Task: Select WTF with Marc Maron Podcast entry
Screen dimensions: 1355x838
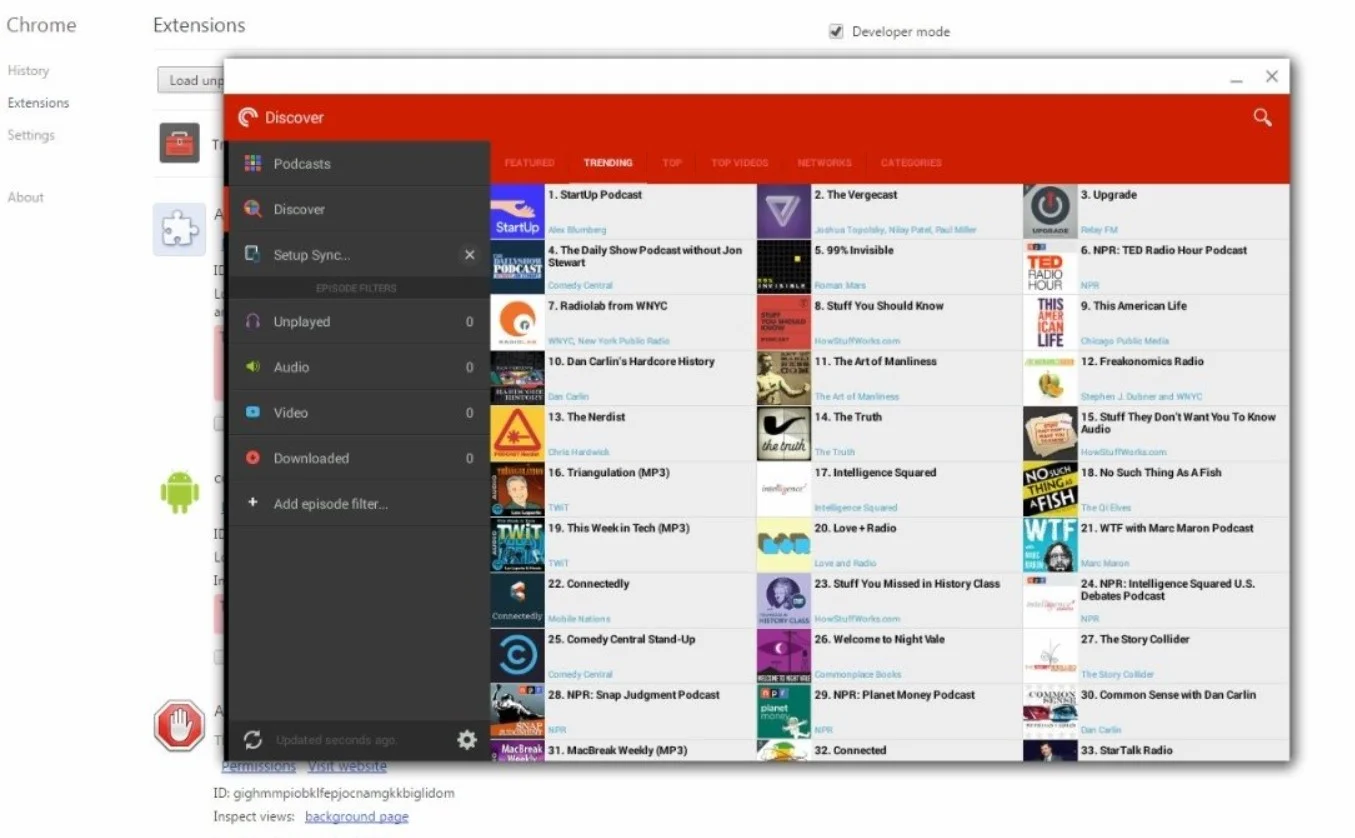Action: pos(1156,545)
